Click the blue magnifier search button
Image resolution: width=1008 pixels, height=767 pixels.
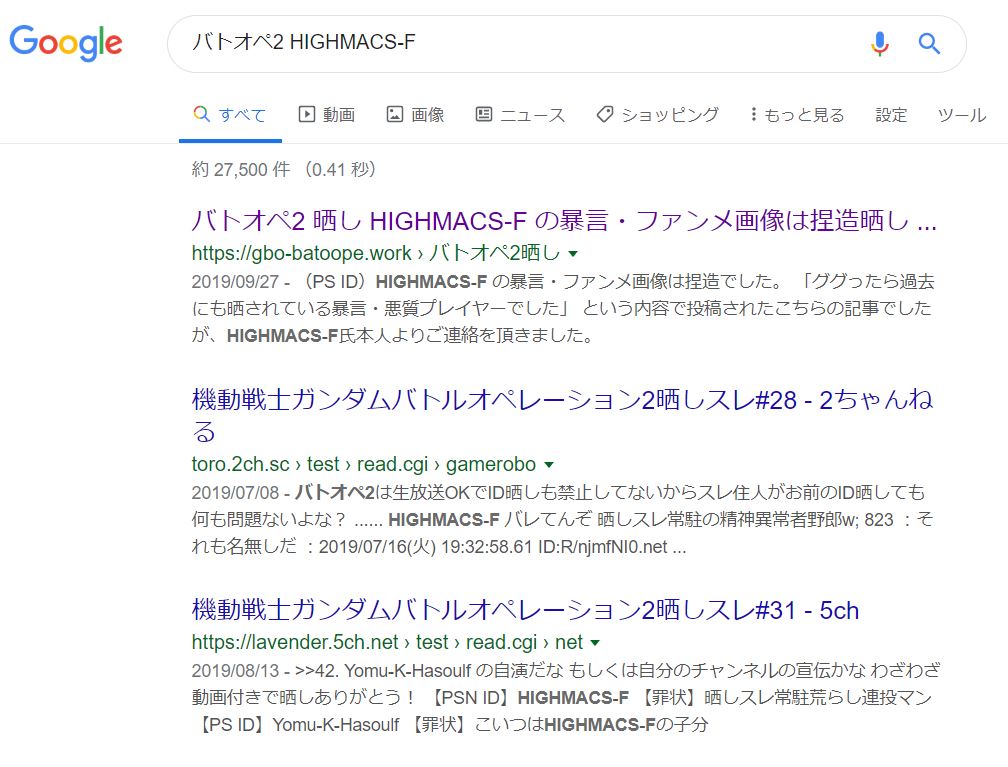929,43
